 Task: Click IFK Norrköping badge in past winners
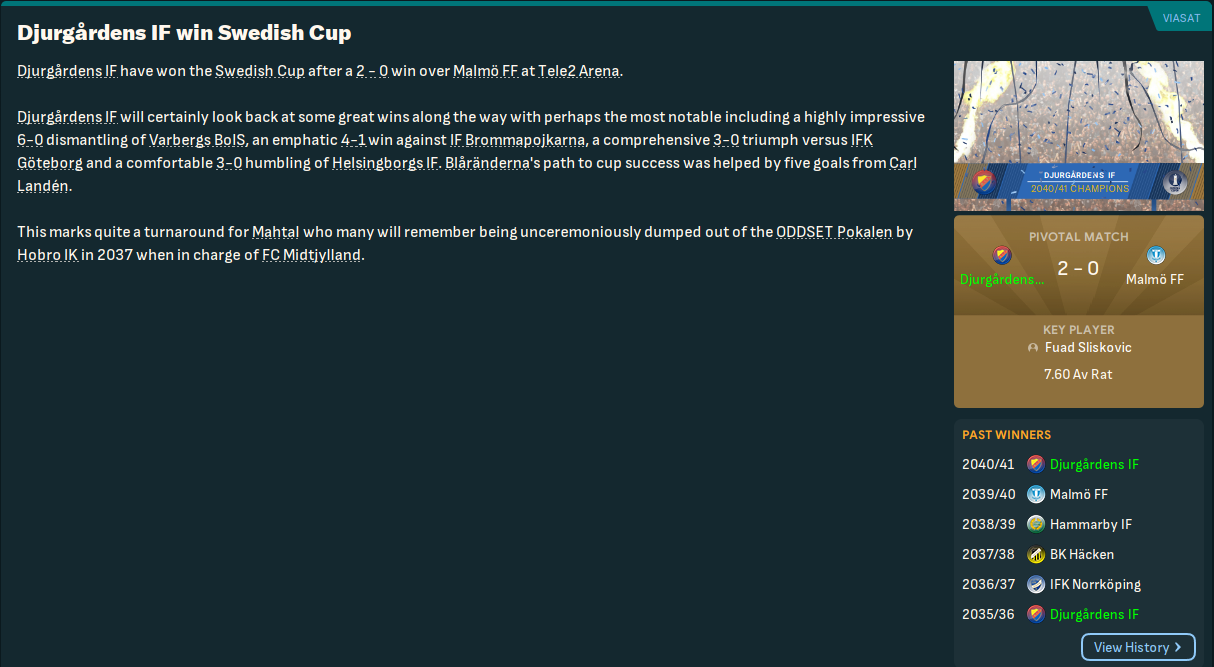pyautogui.click(x=1036, y=584)
